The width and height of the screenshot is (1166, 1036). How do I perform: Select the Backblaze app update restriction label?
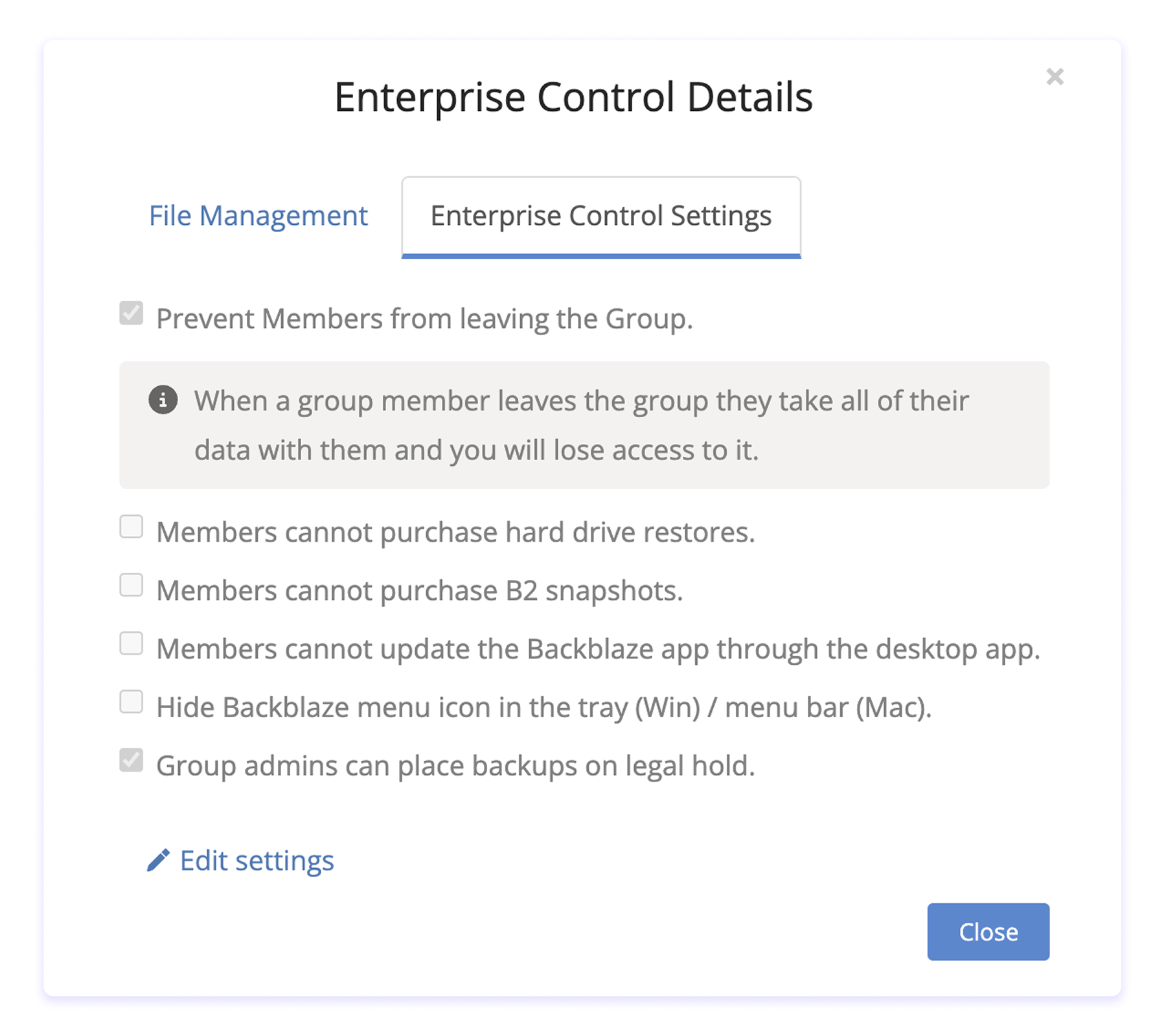[599, 648]
